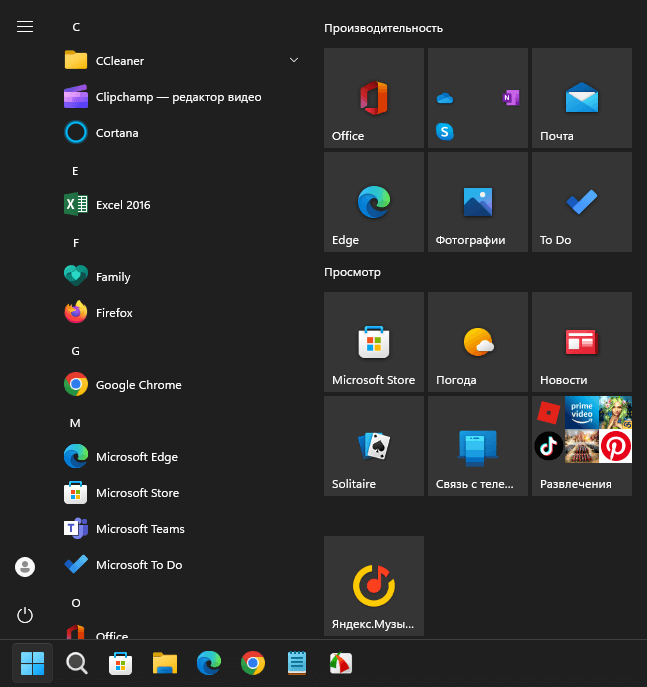The height and width of the screenshot is (687, 647).
Task: Click the Просмотр group title
Action: tap(352, 272)
